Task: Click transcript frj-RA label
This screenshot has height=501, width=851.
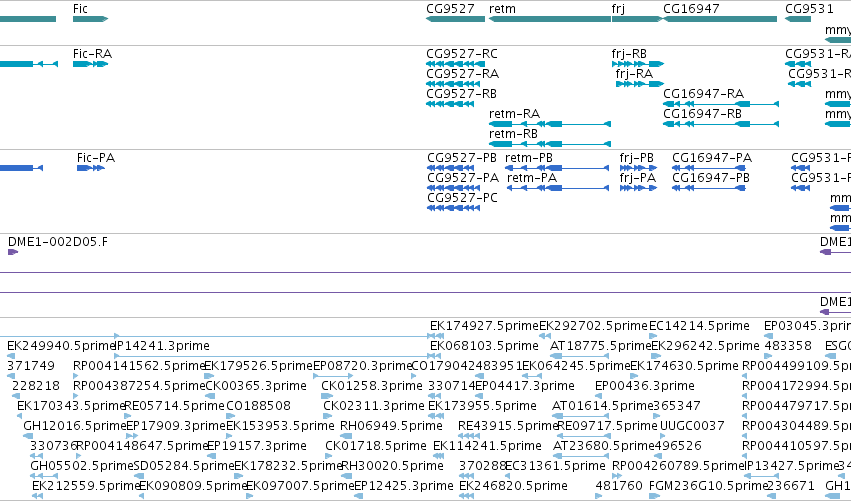Action: tap(634, 74)
